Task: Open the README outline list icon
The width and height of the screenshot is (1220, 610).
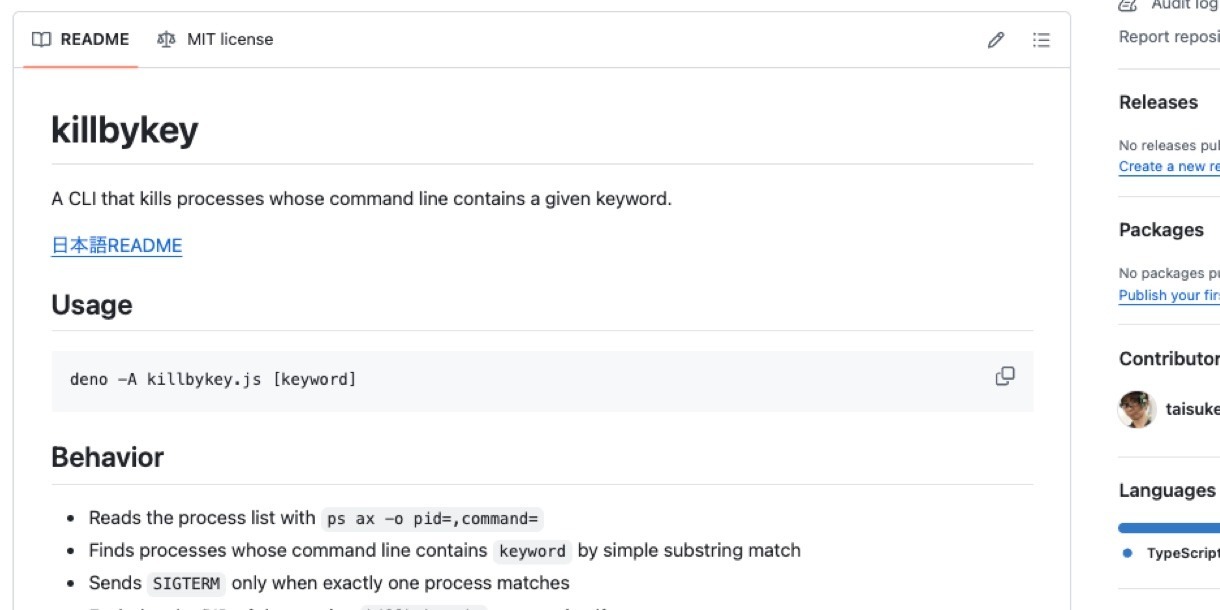Action: click(1041, 40)
